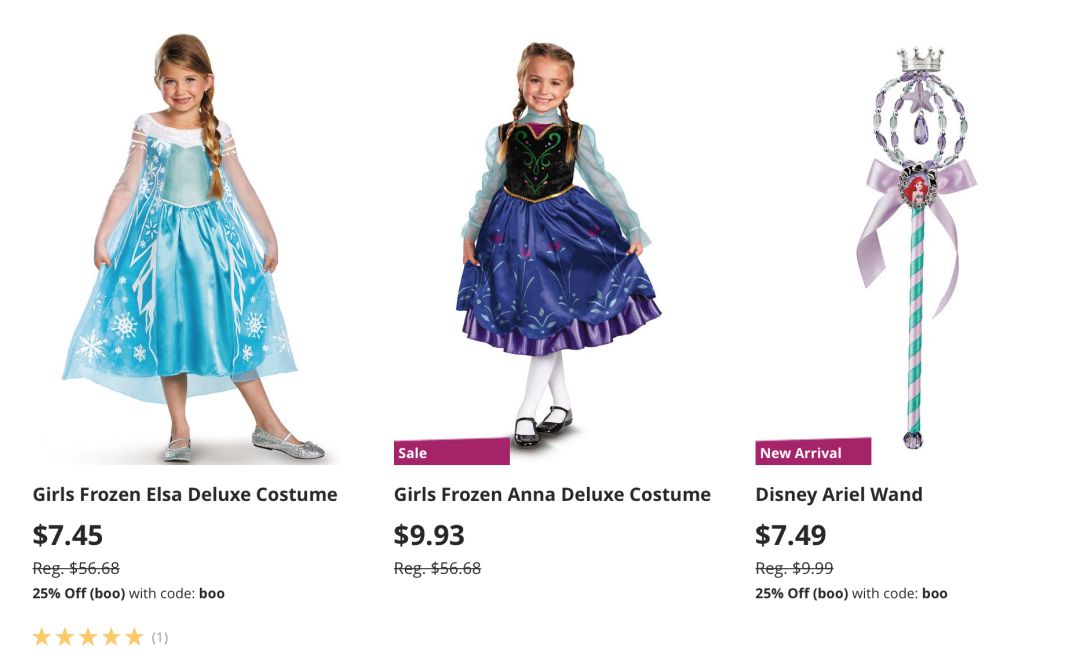This screenshot has width=1080, height=666.
Task: Open the (1) review count for Elsa costume
Action: tap(160, 637)
